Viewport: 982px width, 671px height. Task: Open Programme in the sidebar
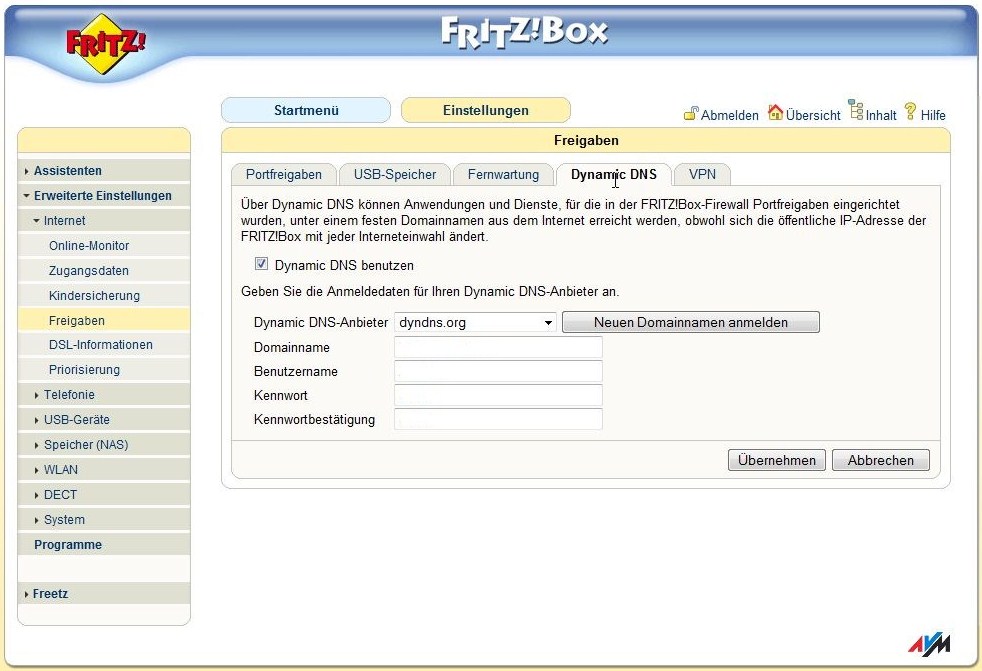(x=104, y=544)
